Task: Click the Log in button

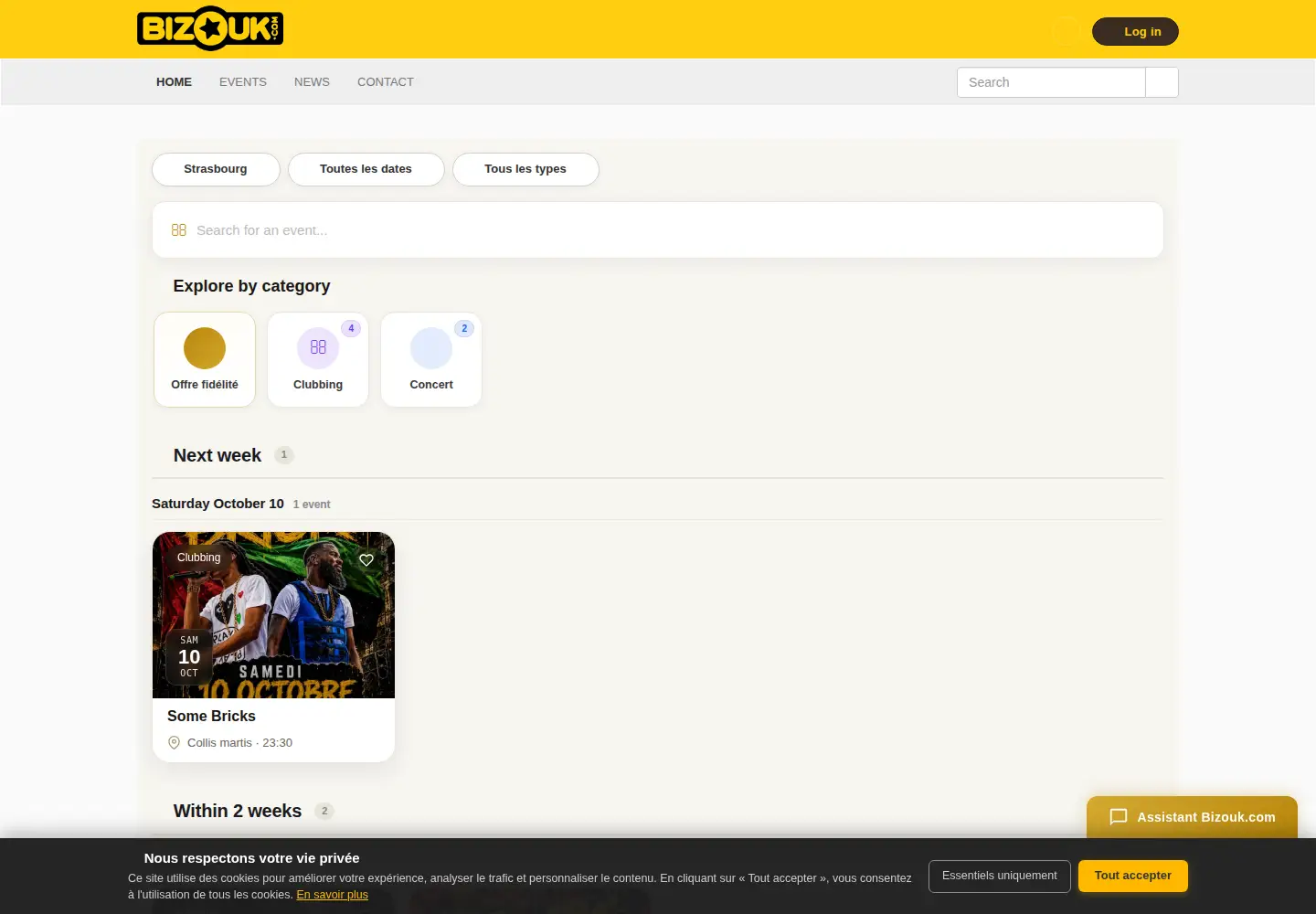Action: (x=1135, y=32)
